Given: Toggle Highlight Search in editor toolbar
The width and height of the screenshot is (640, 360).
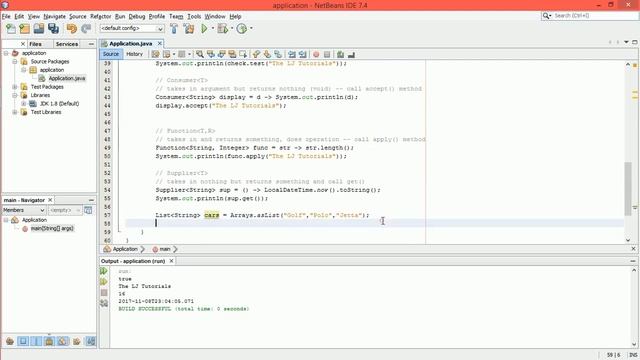Looking at the screenshot, I should click(232, 54).
